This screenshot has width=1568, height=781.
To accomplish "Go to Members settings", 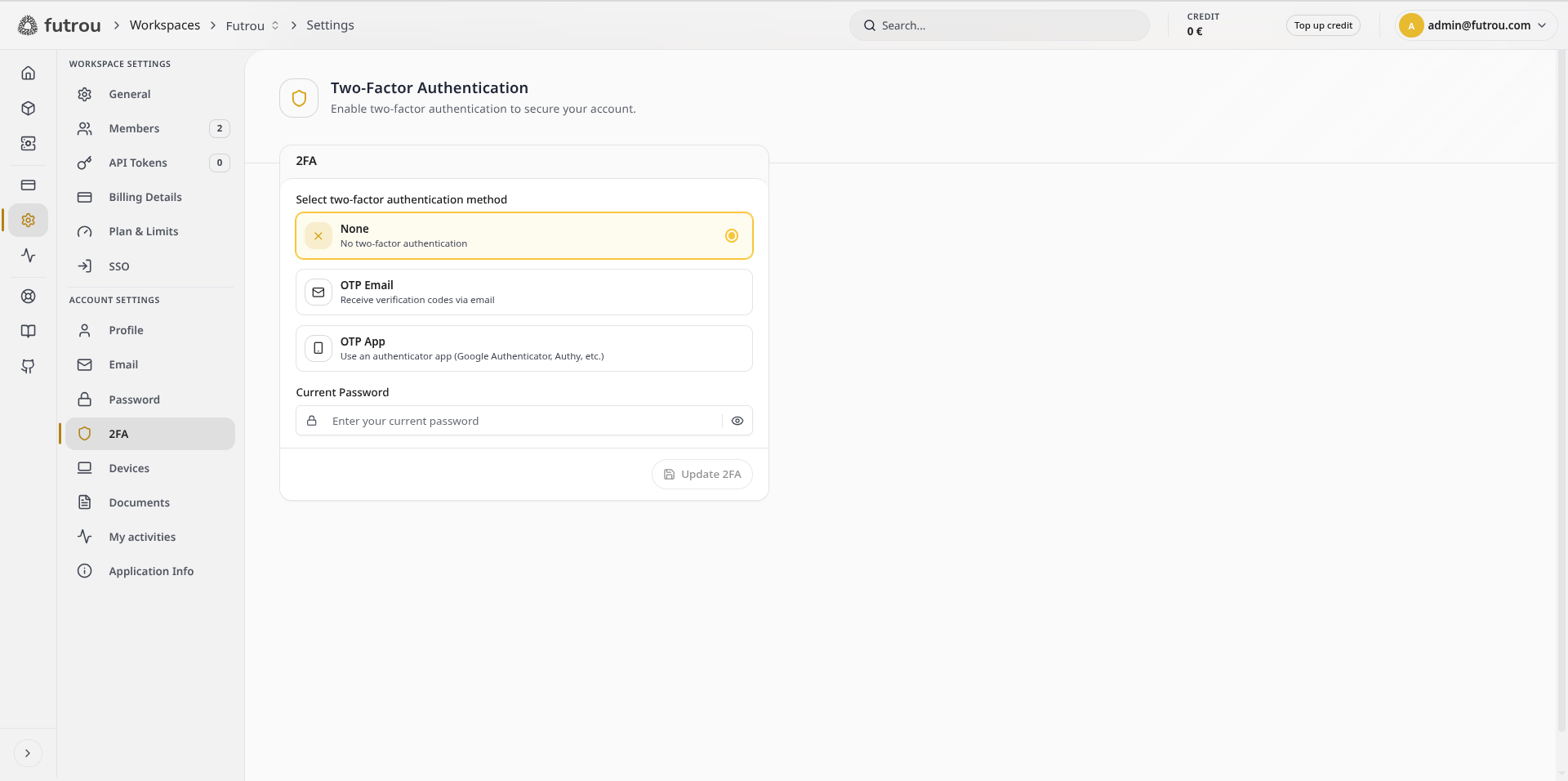I will click(150, 129).
